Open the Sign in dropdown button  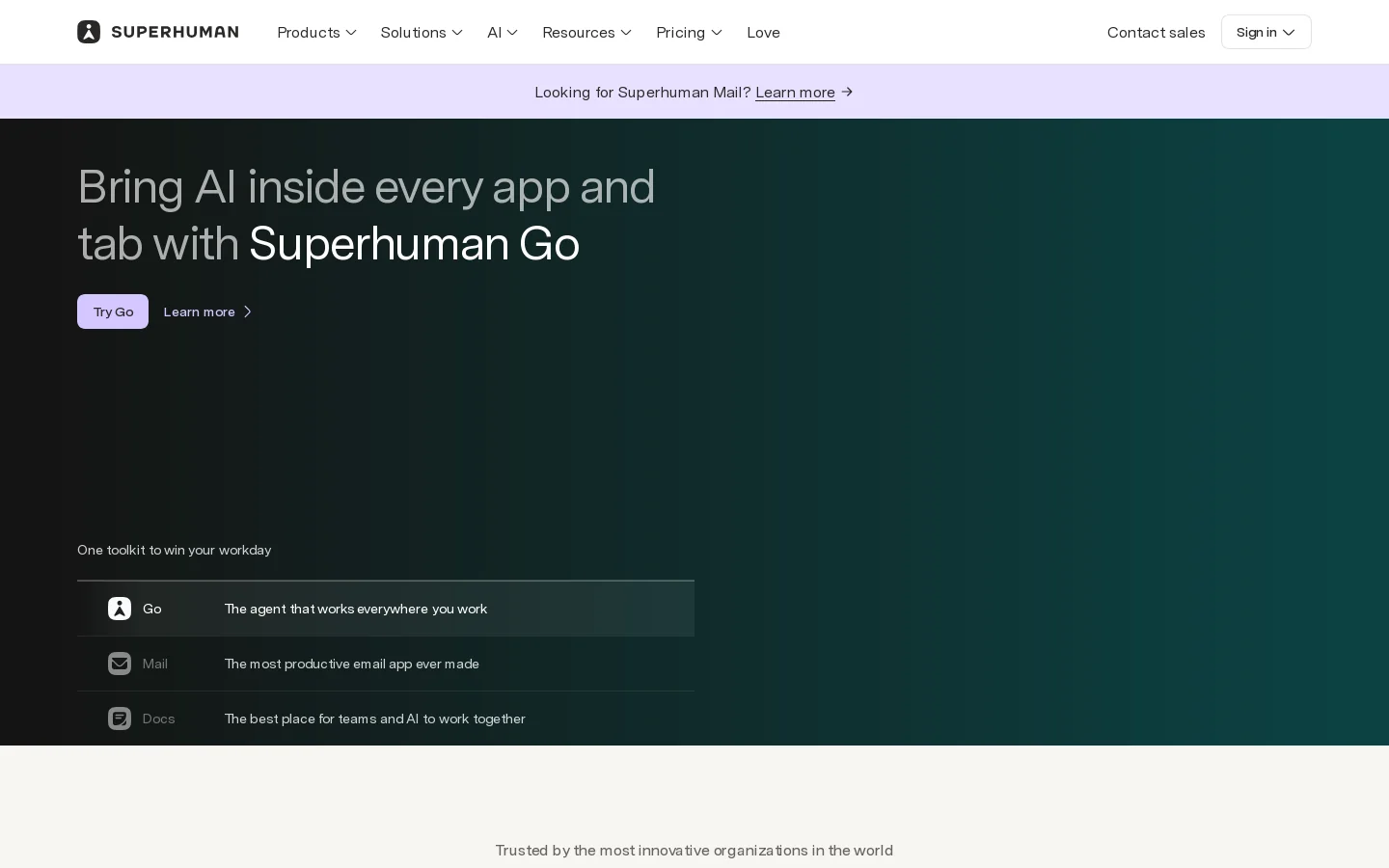[1266, 32]
